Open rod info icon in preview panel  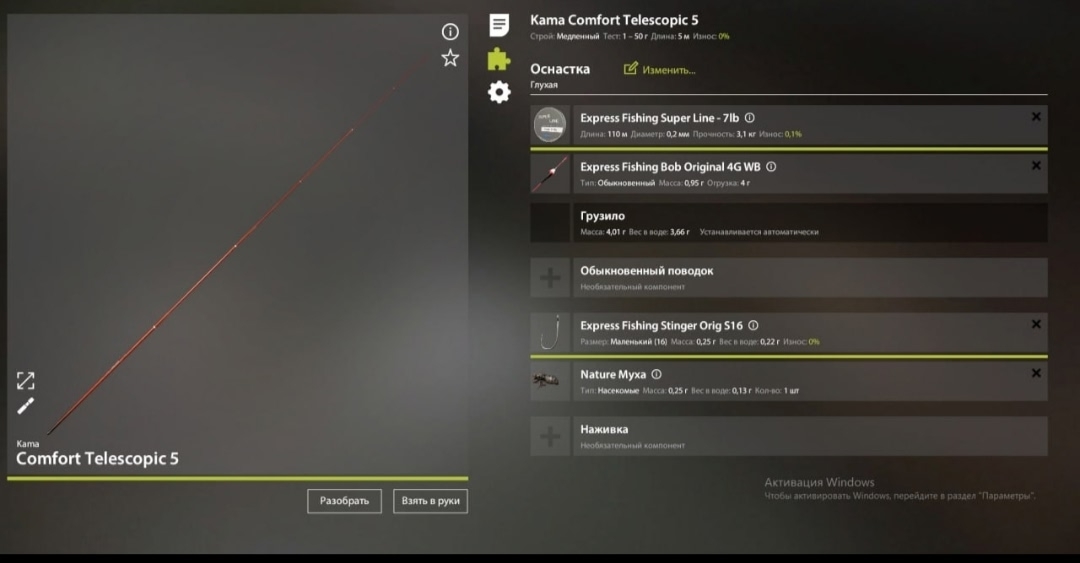click(x=450, y=32)
